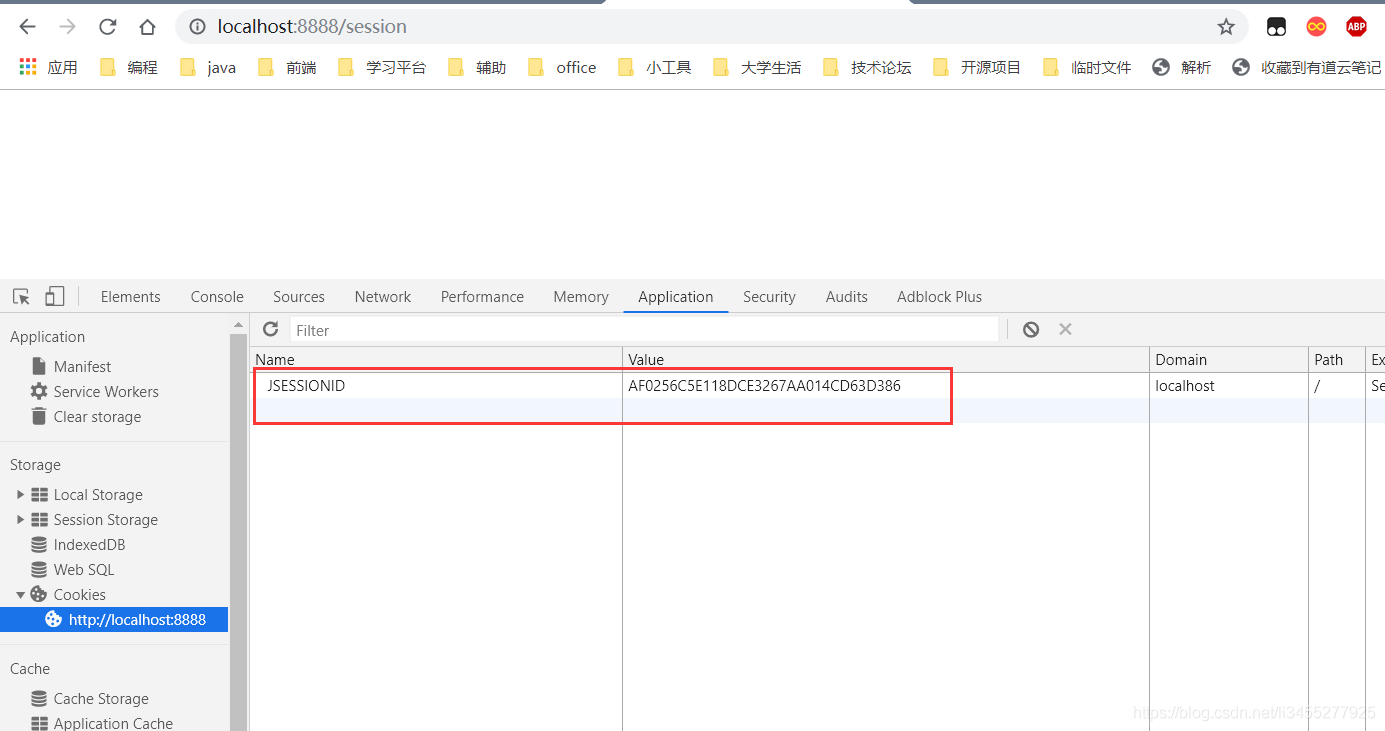Screen dimensions: 1385x731
Task: Open the 学习平台 bookmark folder
Action: pos(382,67)
